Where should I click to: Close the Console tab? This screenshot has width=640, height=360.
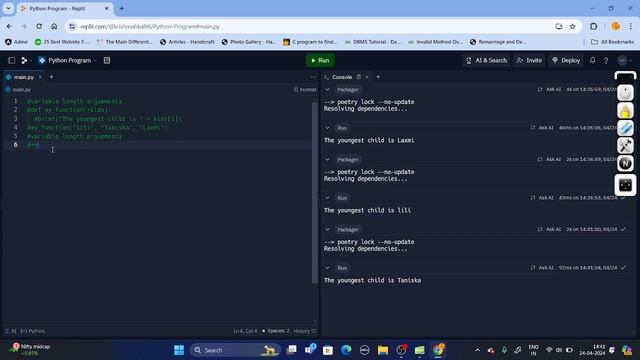coord(367,77)
